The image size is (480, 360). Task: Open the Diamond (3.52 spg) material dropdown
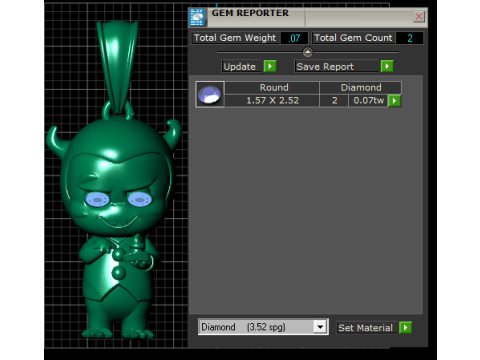point(263,327)
